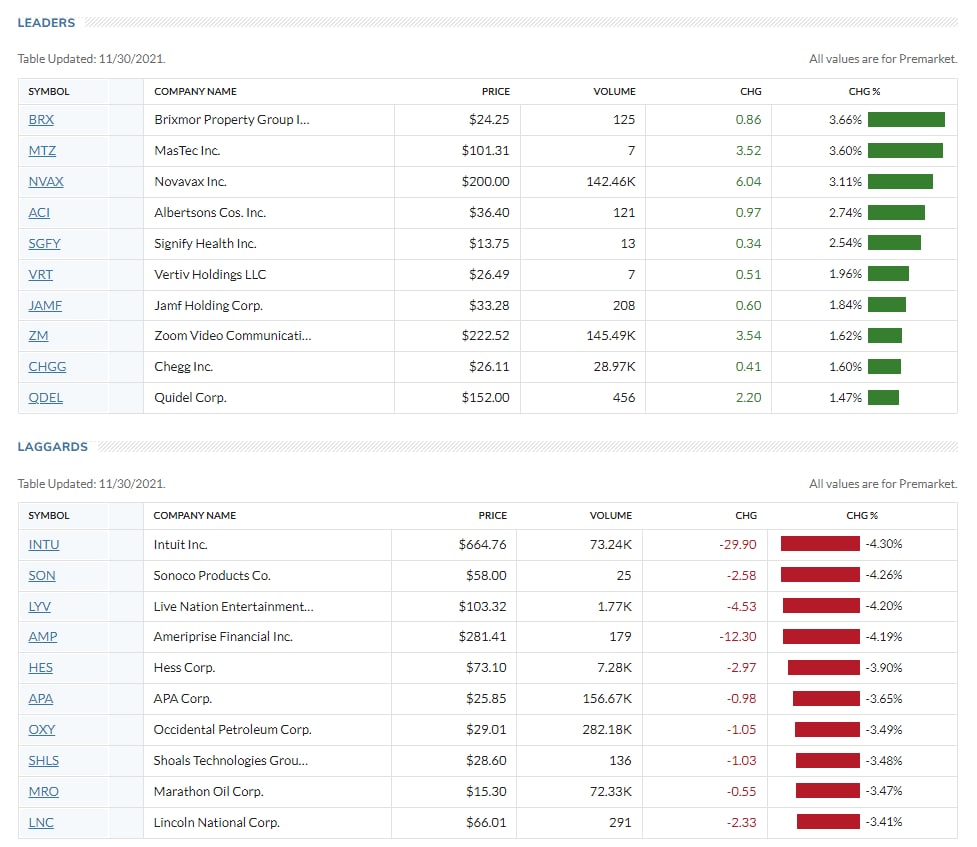Sort Leaders table by CHG % header
The height and width of the screenshot is (847, 977).
[864, 92]
